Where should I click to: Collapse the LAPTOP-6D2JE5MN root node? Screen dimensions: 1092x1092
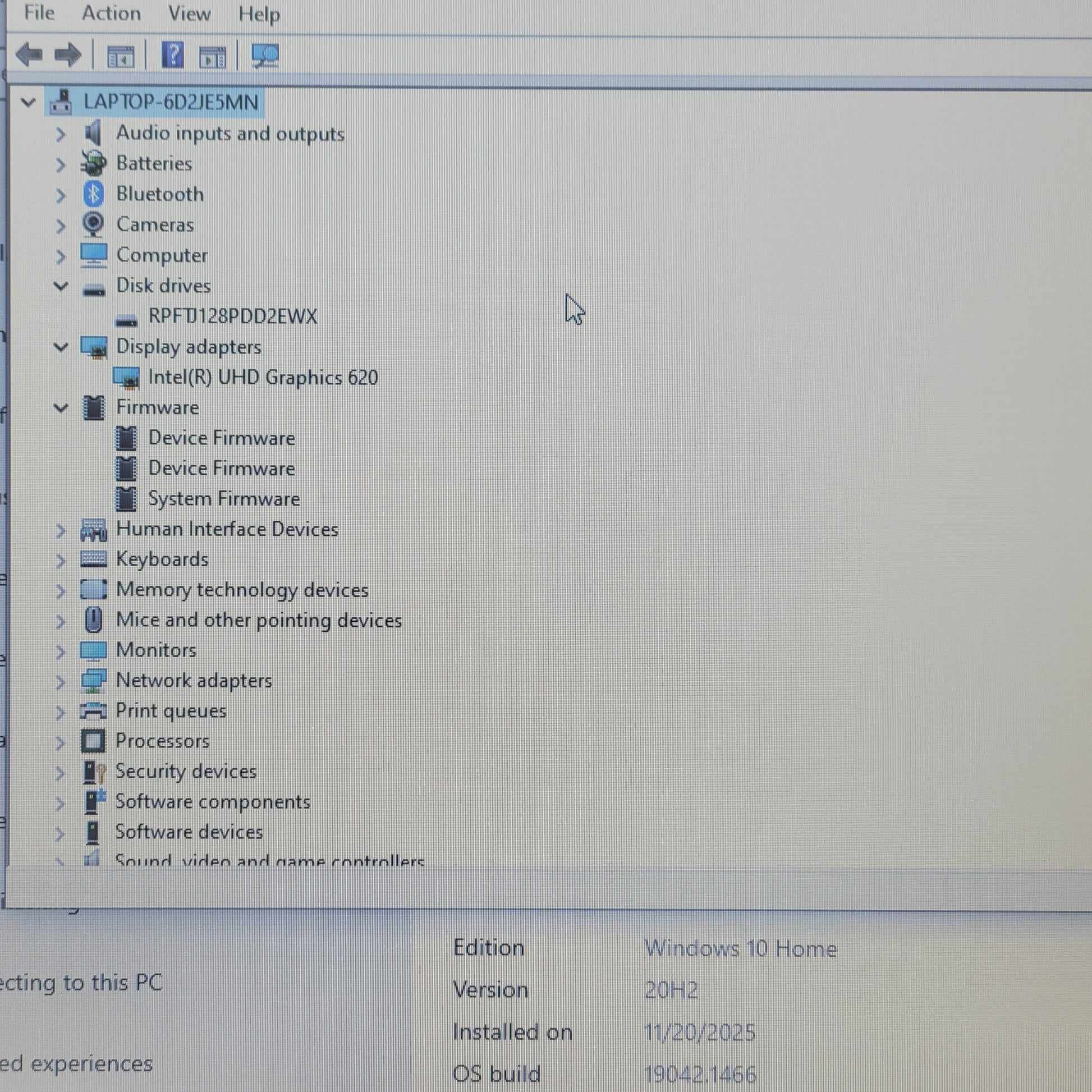coord(27,102)
